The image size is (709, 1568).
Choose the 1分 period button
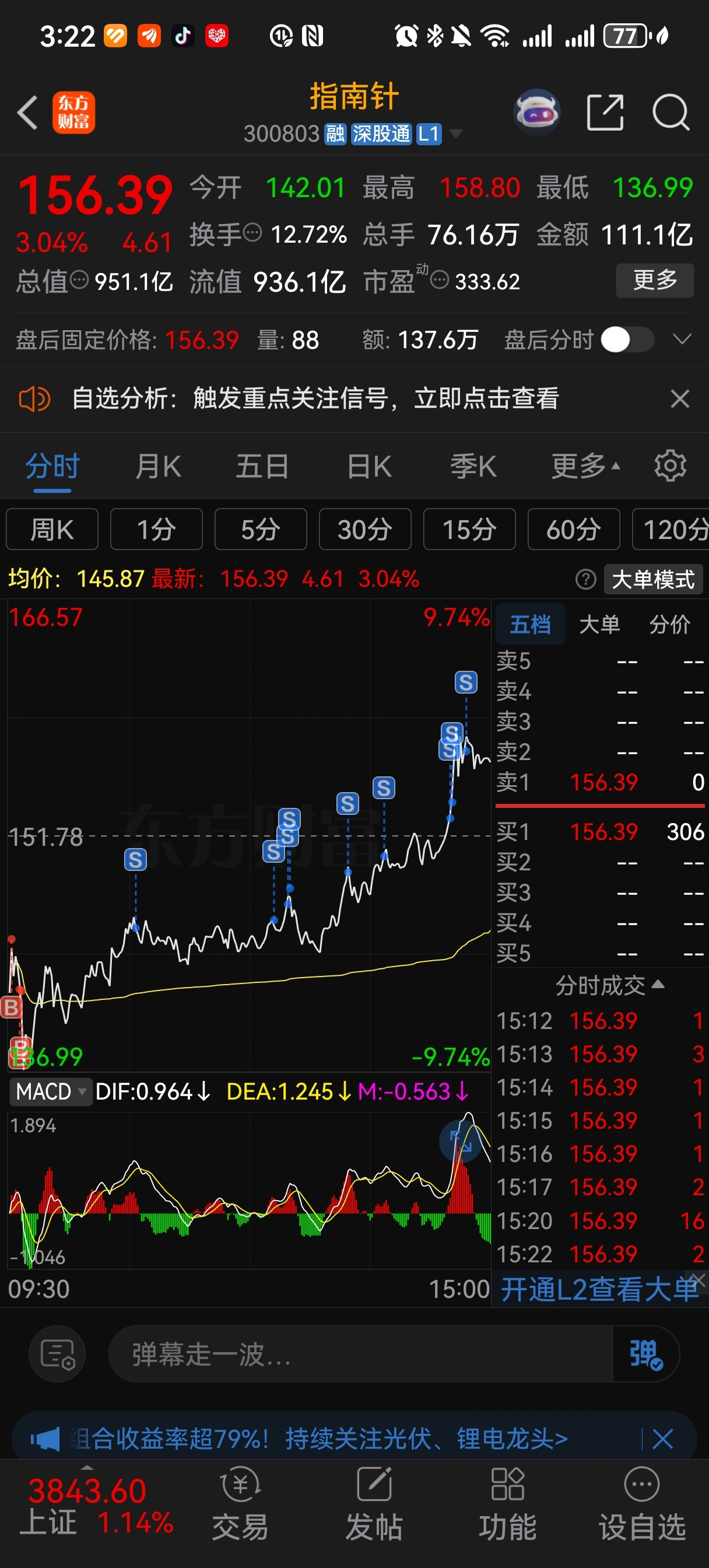point(156,529)
